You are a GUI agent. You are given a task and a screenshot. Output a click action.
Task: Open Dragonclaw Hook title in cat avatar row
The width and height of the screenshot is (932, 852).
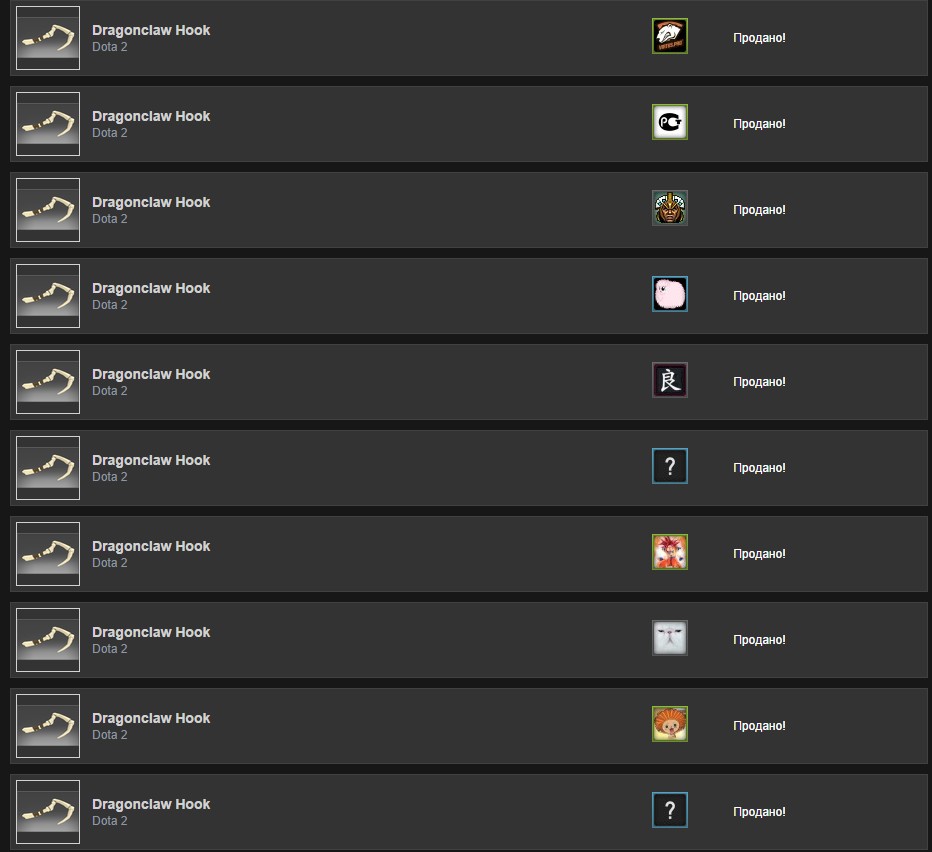tap(151, 632)
